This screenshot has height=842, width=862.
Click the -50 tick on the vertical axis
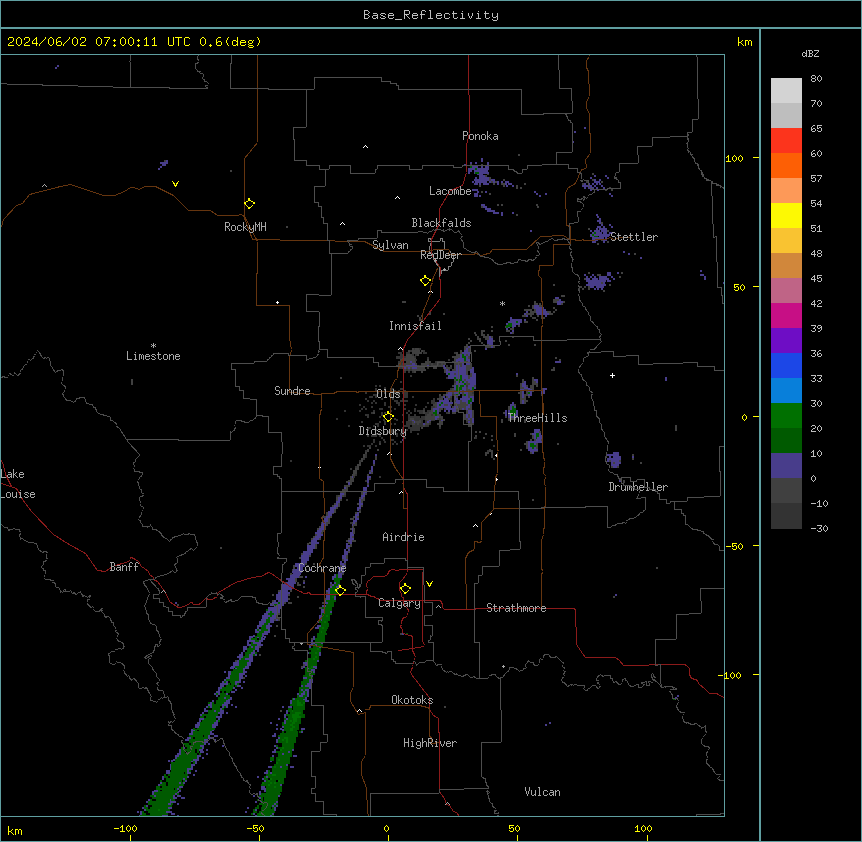coord(734,546)
